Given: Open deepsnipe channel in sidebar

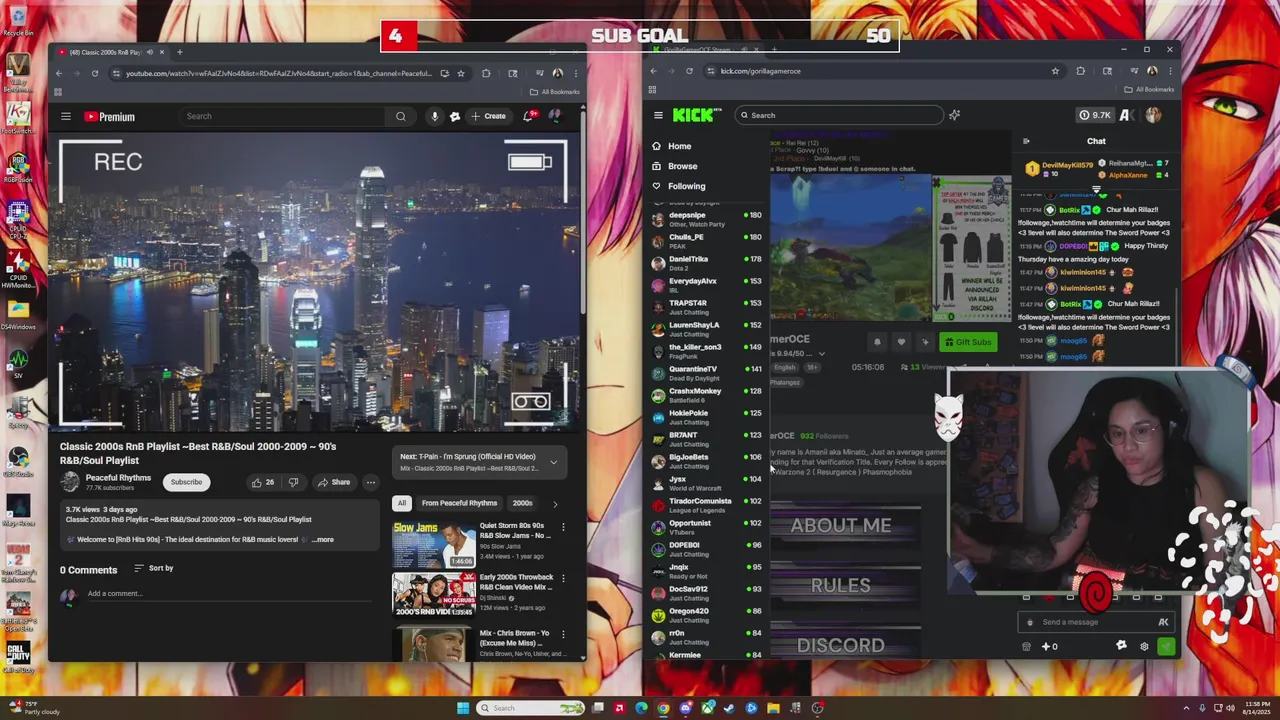Looking at the screenshot, I should pos(706,219).
